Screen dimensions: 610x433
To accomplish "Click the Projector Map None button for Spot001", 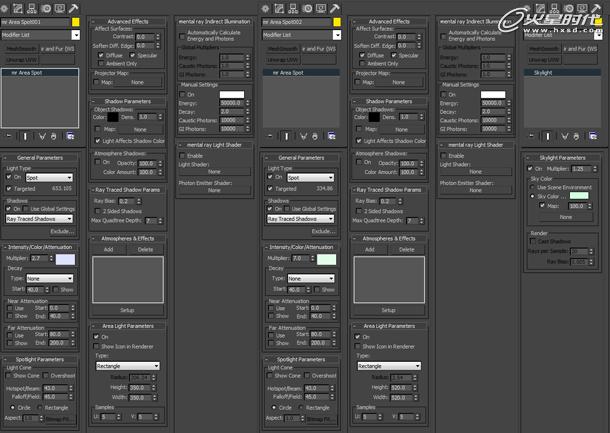I will [x=138, y=82].
